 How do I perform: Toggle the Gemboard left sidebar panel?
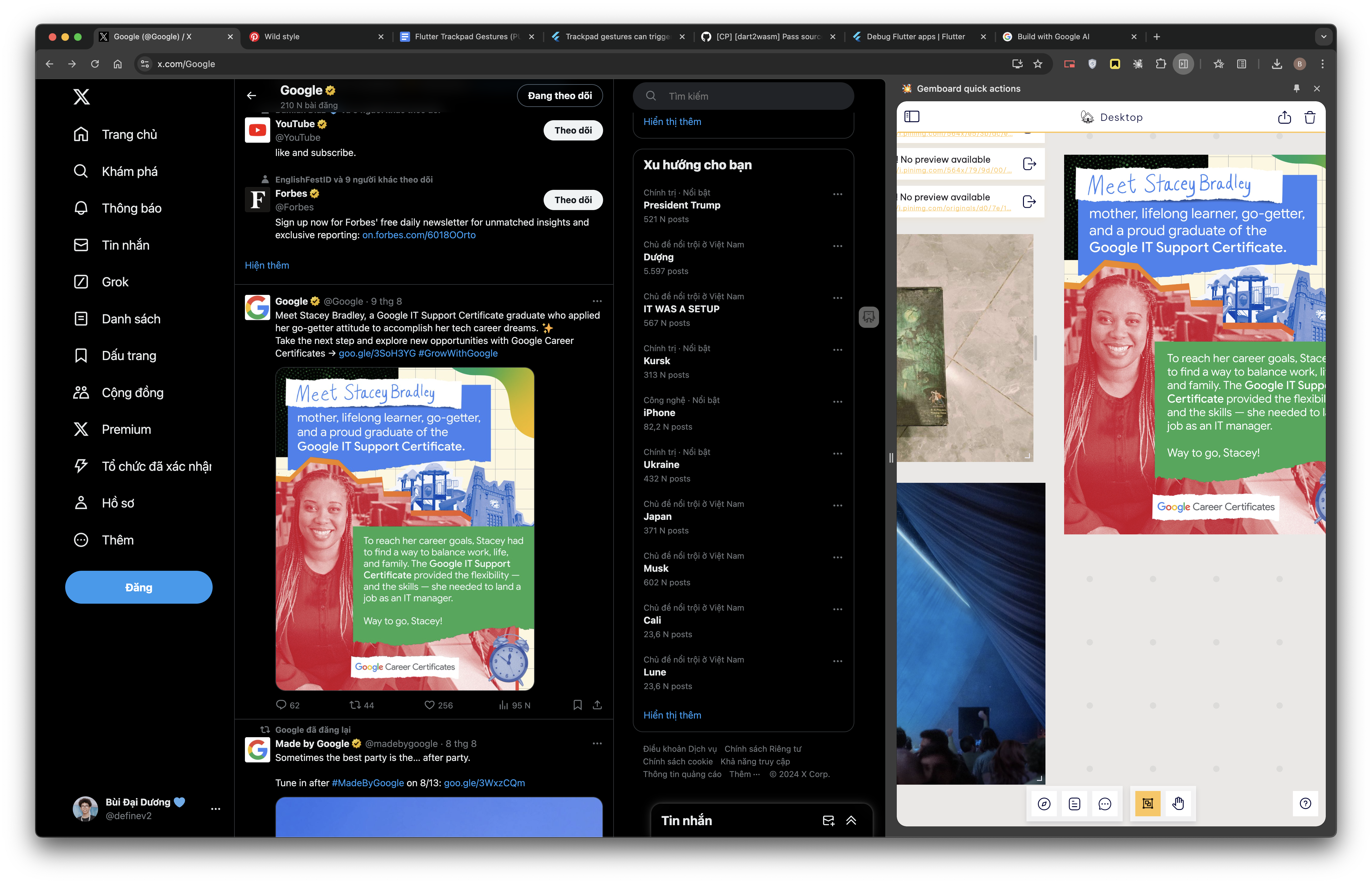[x=912, y=117]
